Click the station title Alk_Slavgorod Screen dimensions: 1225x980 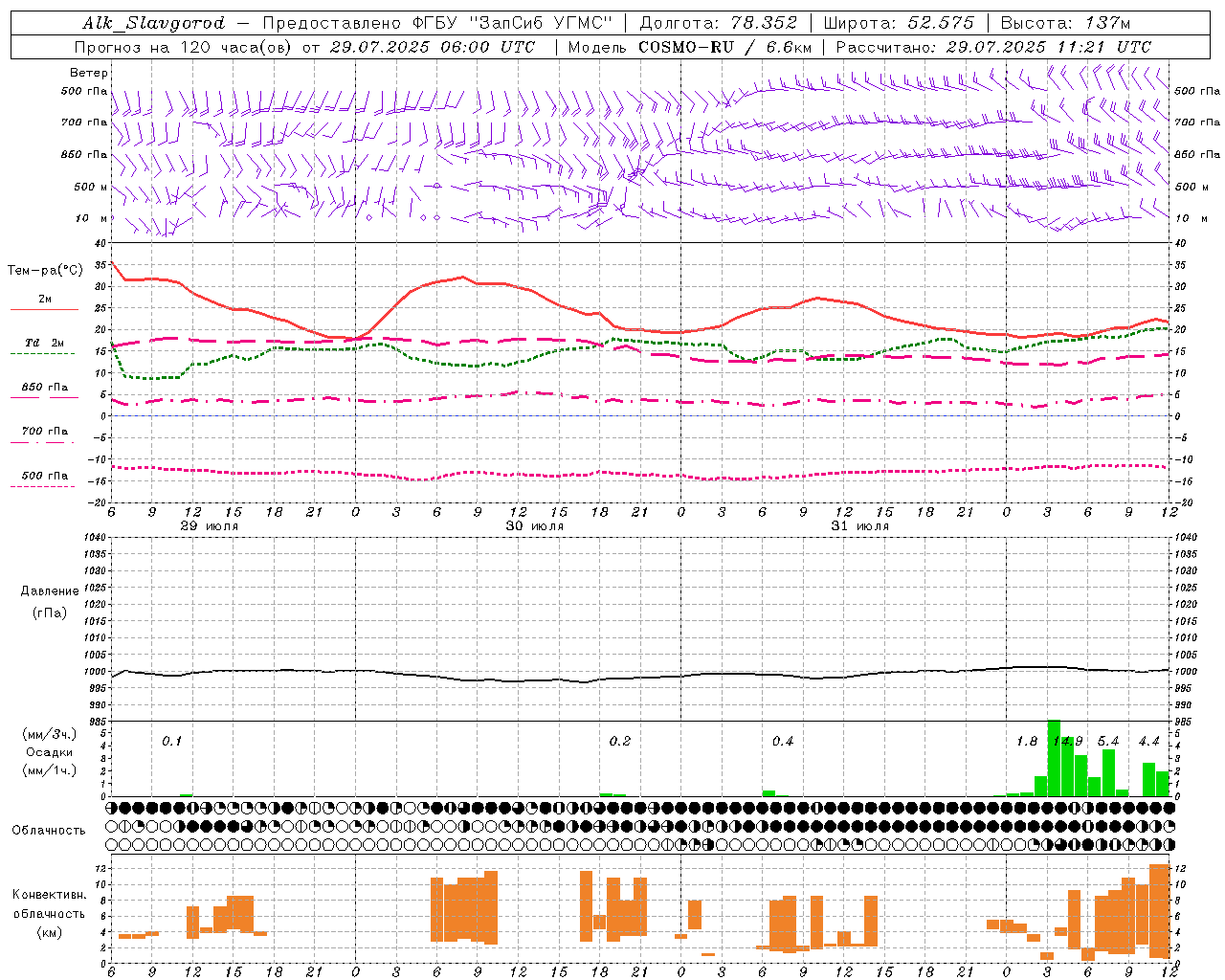point(154,23)
